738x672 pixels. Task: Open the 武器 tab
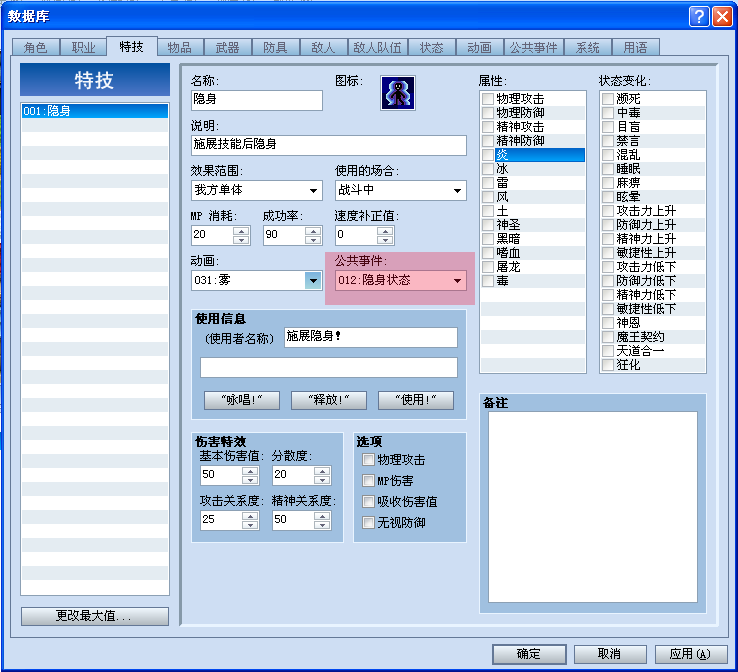(228, 48)
